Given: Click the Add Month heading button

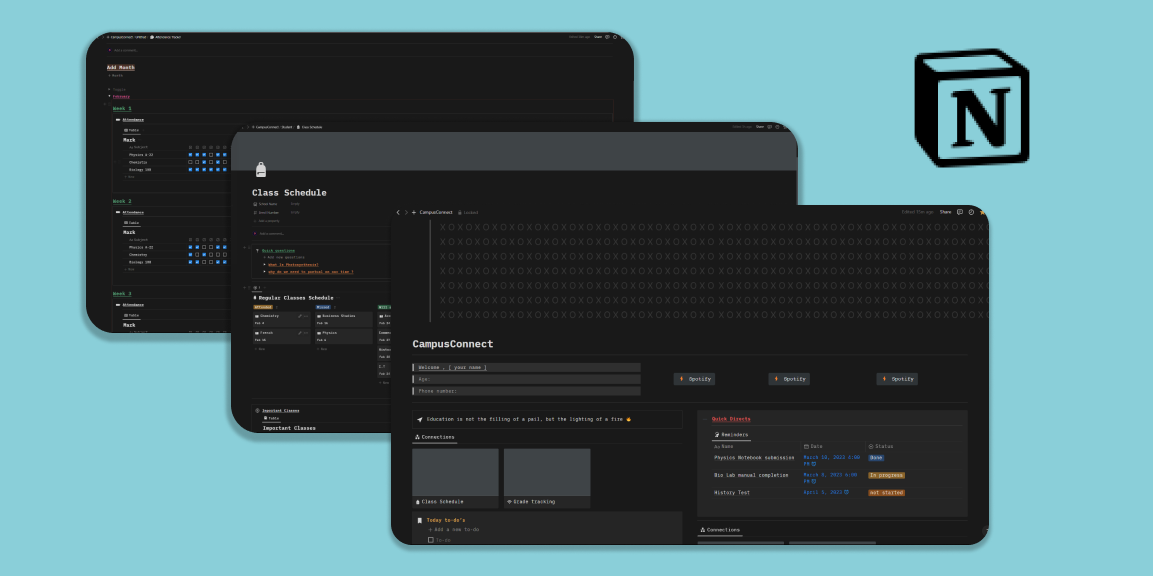Looking at the screenshot, I should pyautogui.click(x=121, y=67).
